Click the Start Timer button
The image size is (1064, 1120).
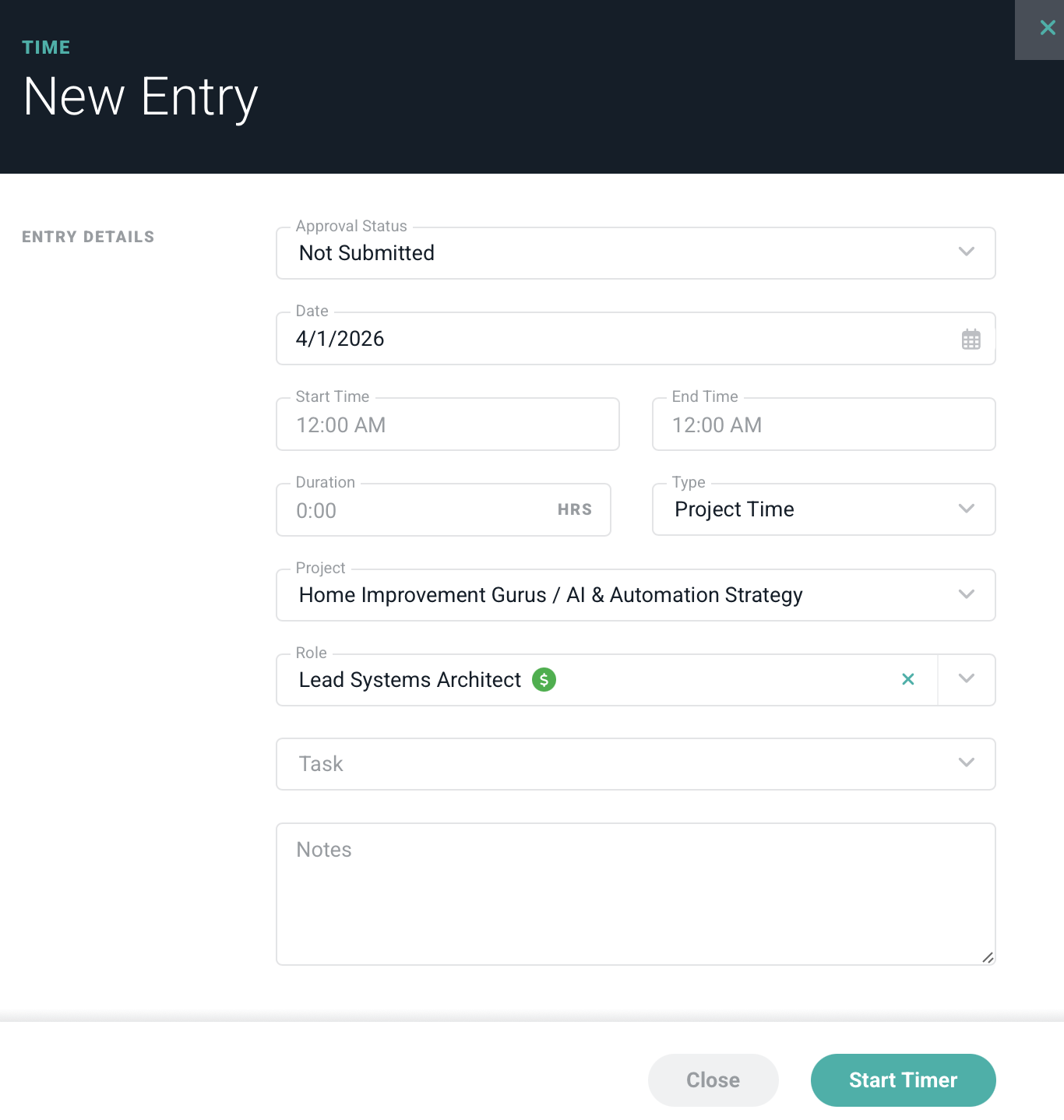(x=903, y=1080)
